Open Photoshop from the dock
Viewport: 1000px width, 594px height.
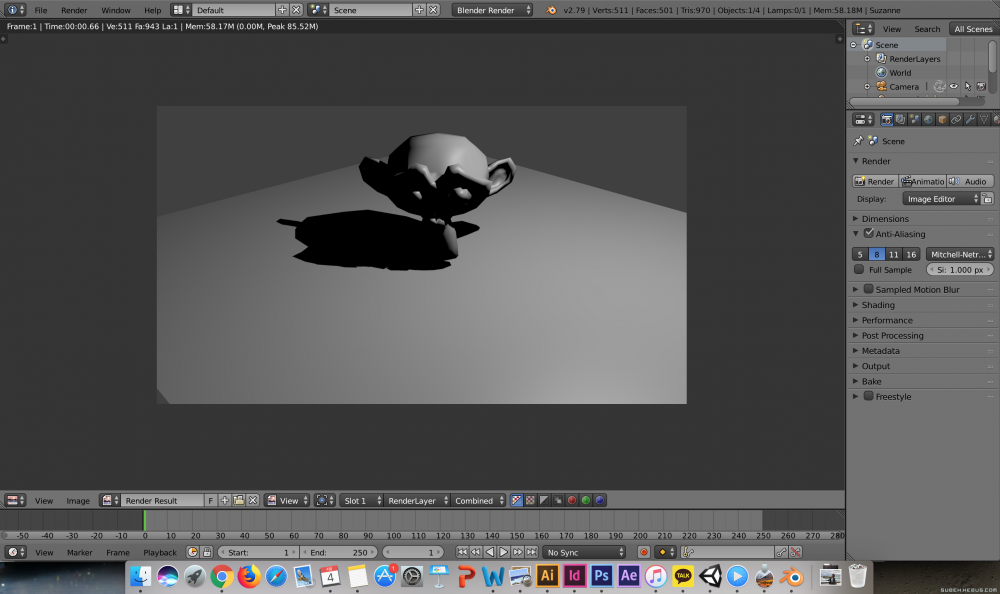[601, 576]
